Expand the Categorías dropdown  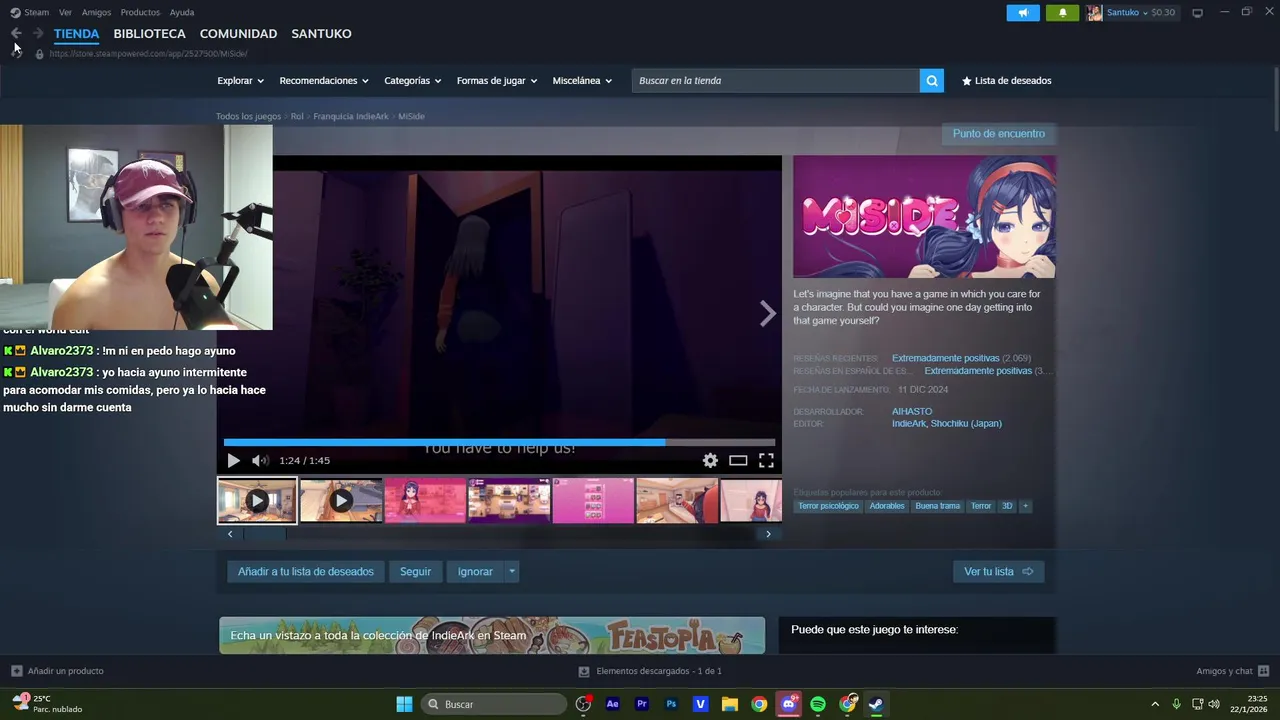click(412, 81)
